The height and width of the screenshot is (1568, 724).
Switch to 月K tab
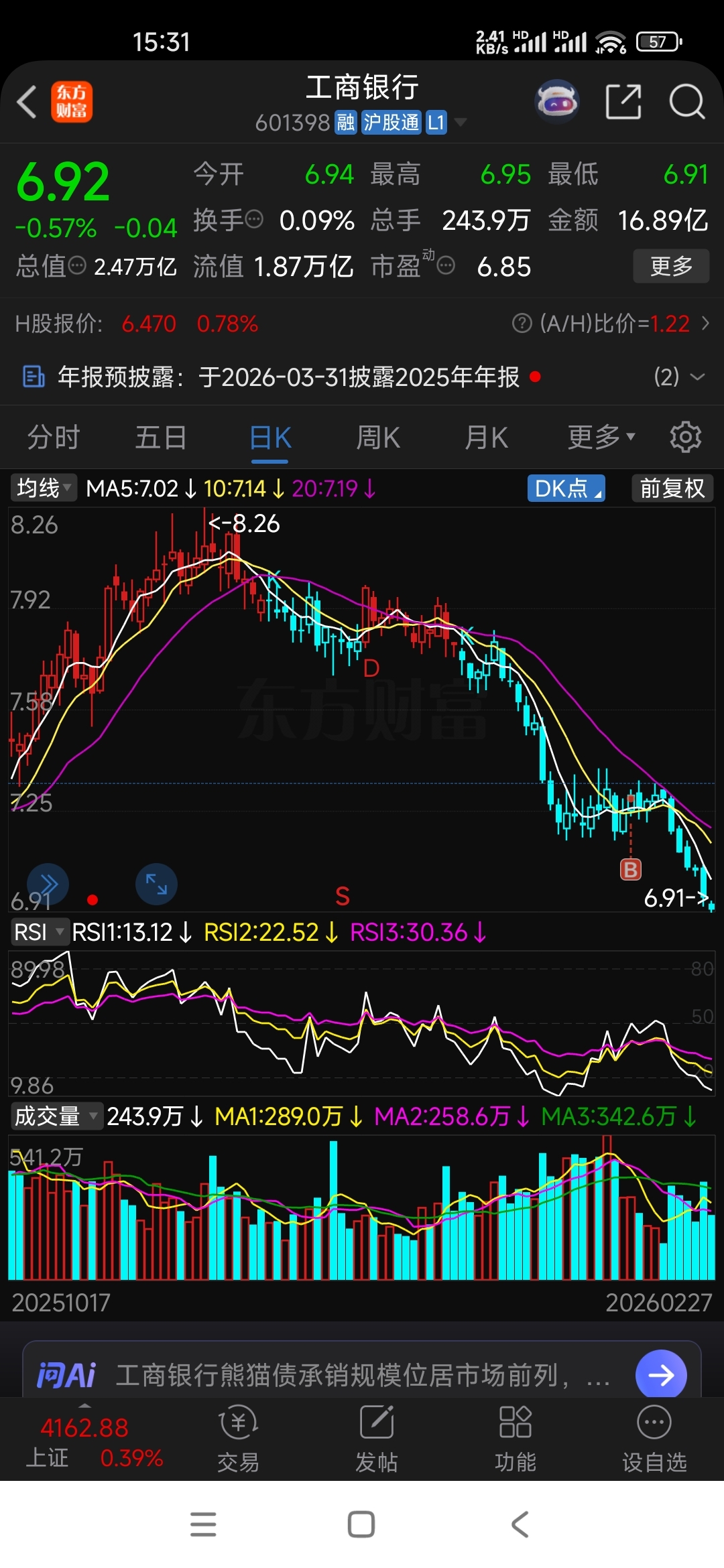point(487,438)
